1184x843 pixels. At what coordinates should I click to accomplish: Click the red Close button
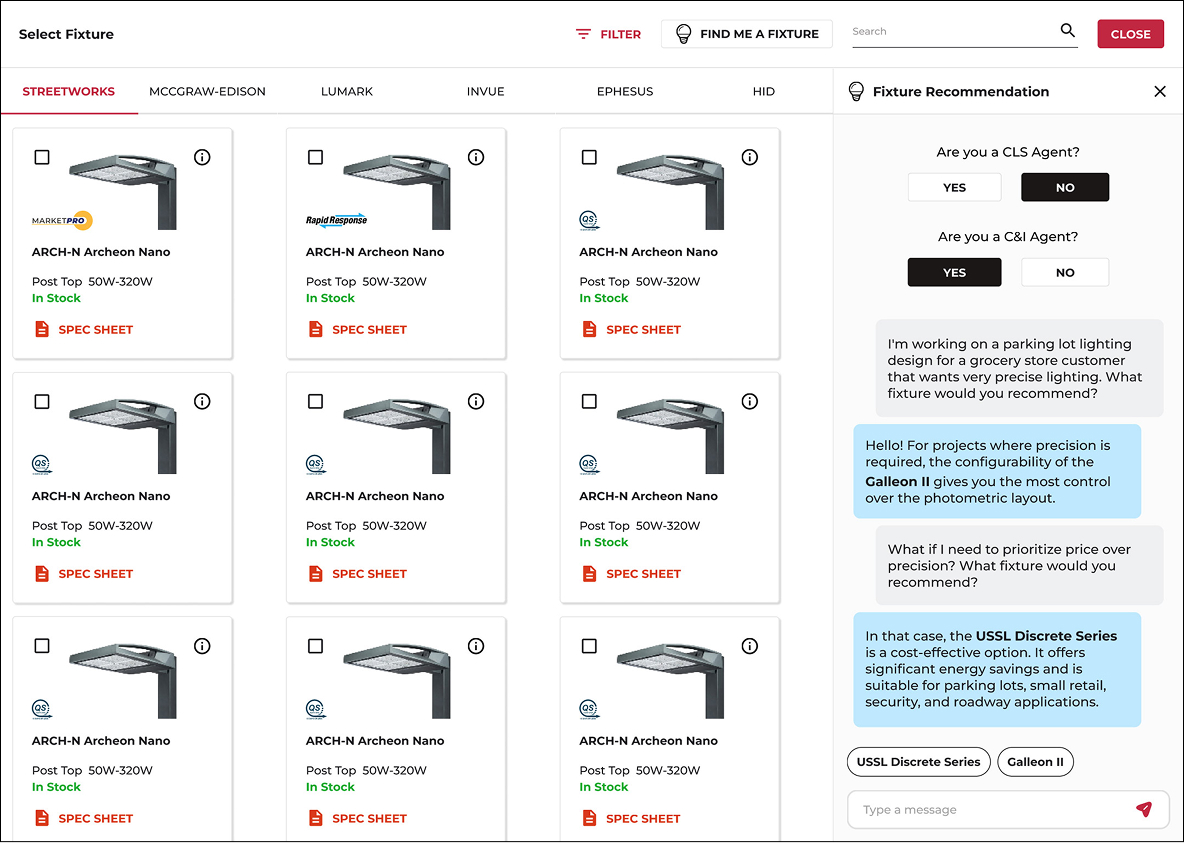[1130, 34]
